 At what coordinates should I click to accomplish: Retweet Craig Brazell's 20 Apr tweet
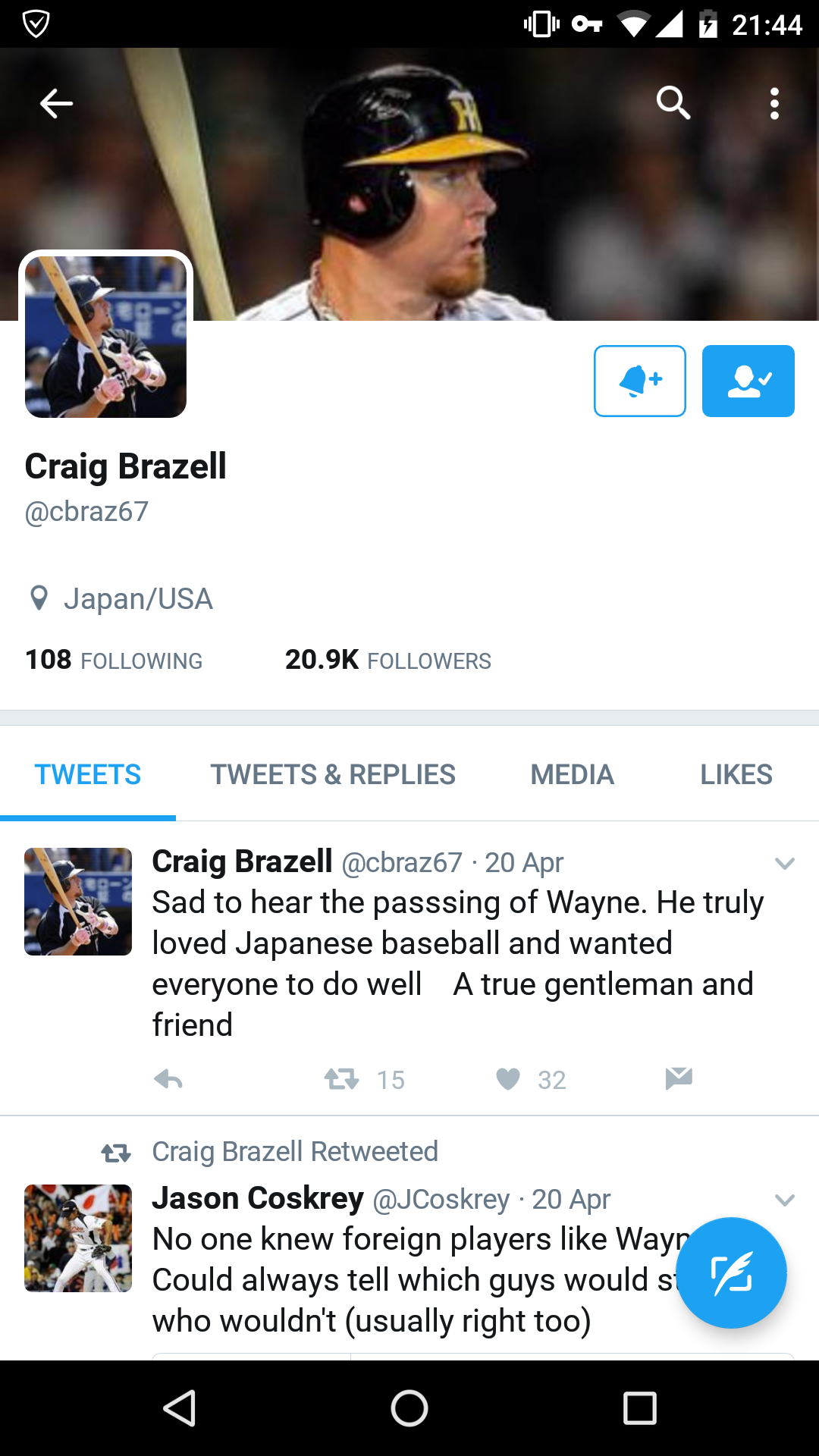(341, 1078)
